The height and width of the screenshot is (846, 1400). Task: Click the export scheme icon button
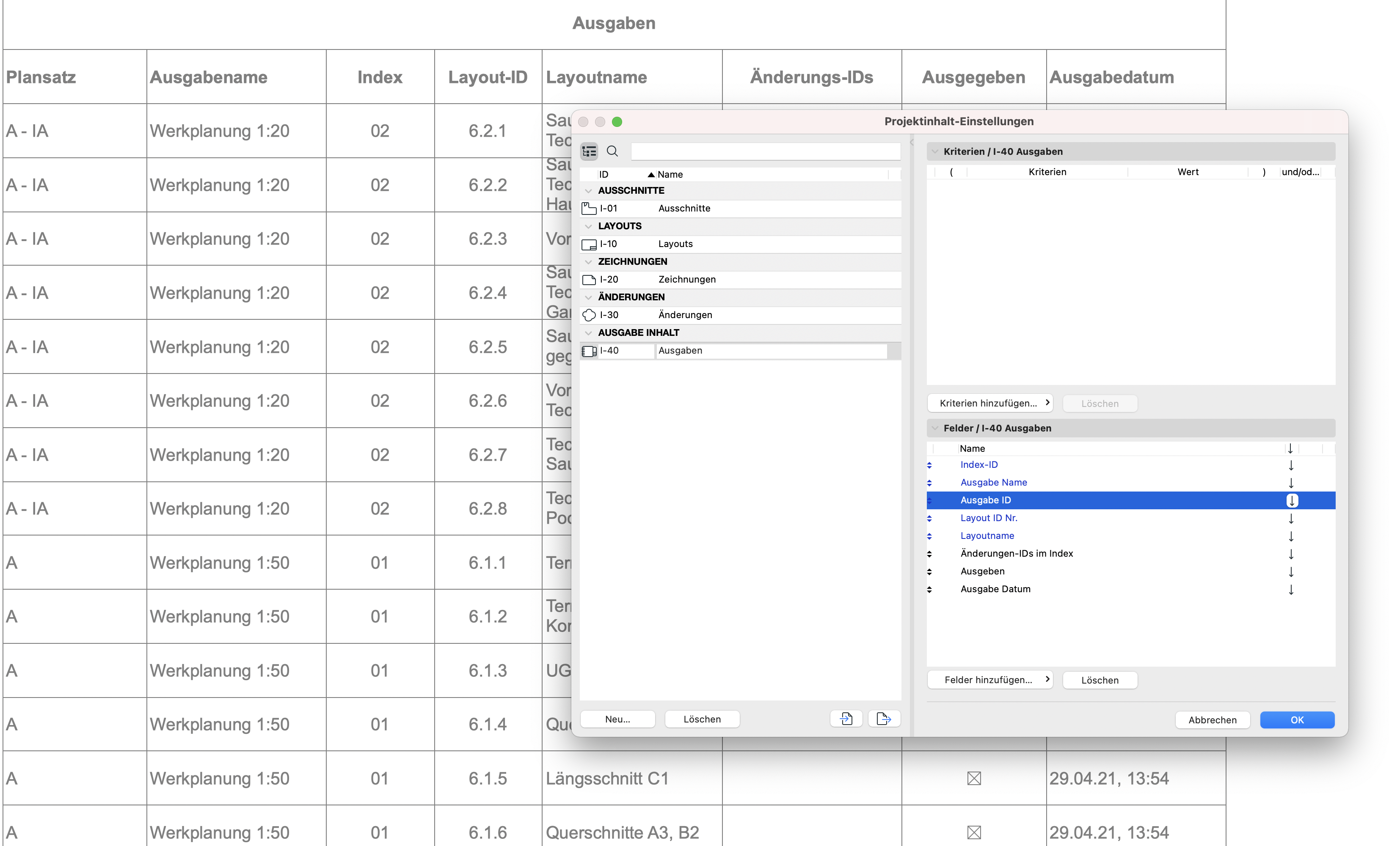[x=884, y=719]
